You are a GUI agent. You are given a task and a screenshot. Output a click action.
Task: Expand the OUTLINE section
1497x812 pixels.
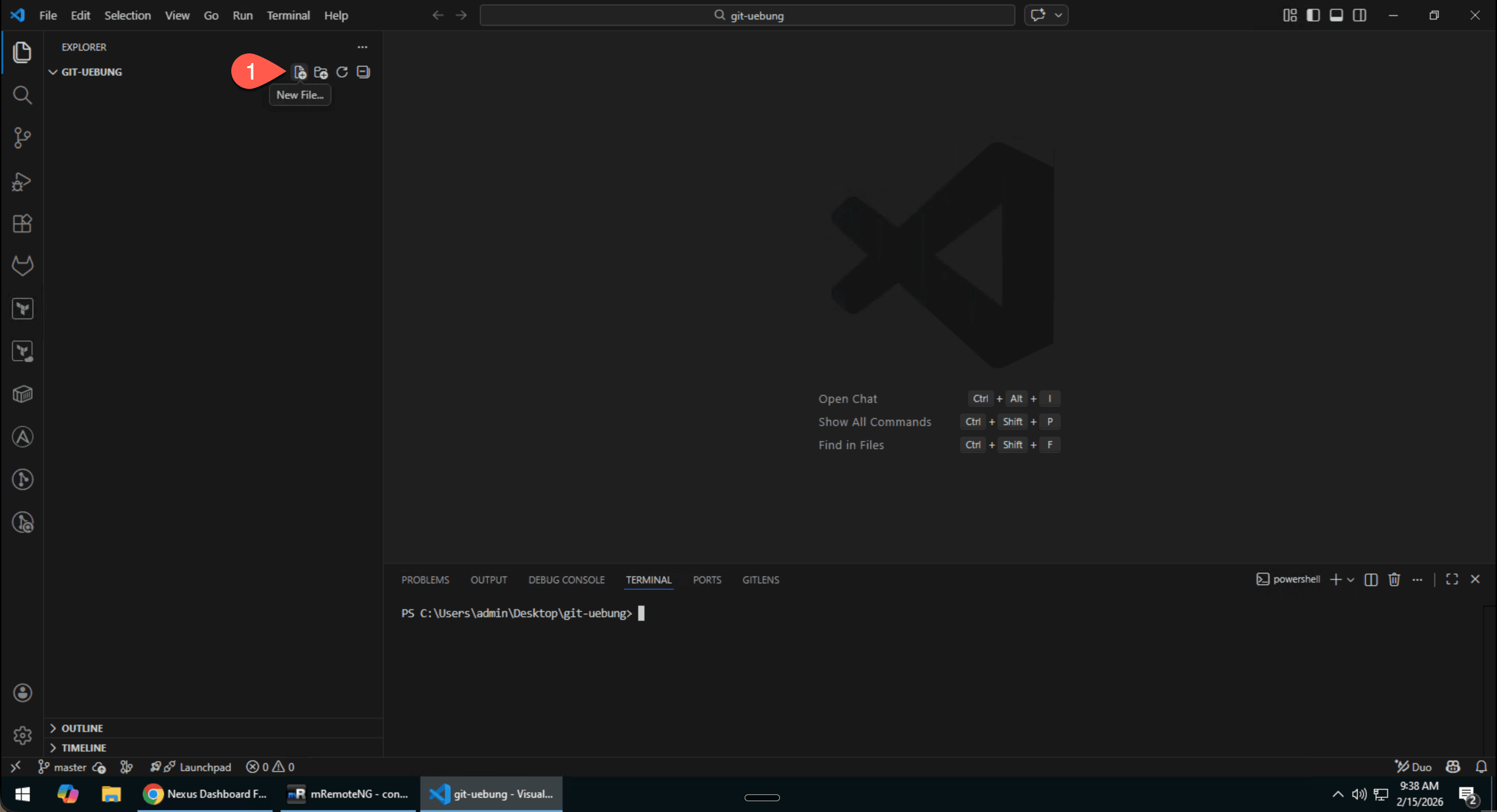tap(81, 728)
